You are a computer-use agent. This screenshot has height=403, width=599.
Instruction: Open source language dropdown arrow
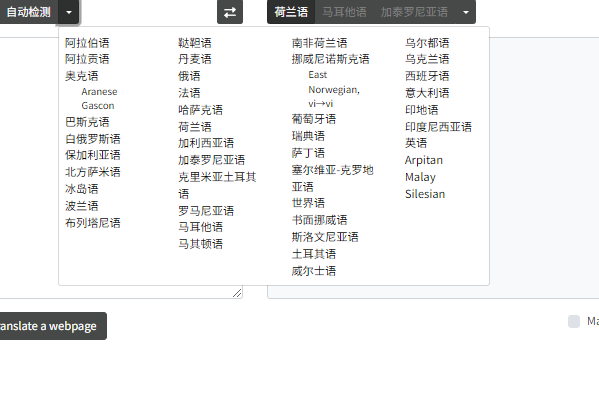tap(69, 12)
